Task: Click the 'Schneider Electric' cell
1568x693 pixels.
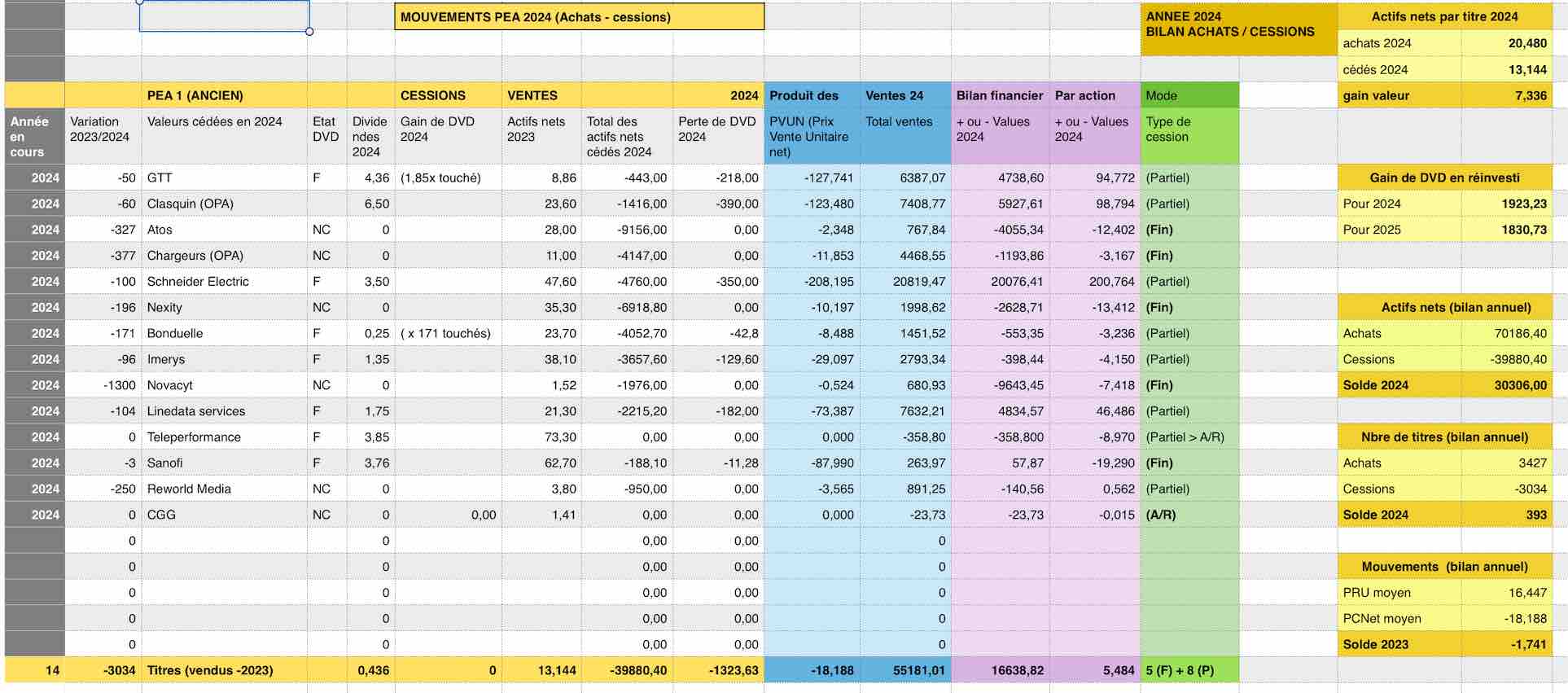Action: click(x=198, y=282)
